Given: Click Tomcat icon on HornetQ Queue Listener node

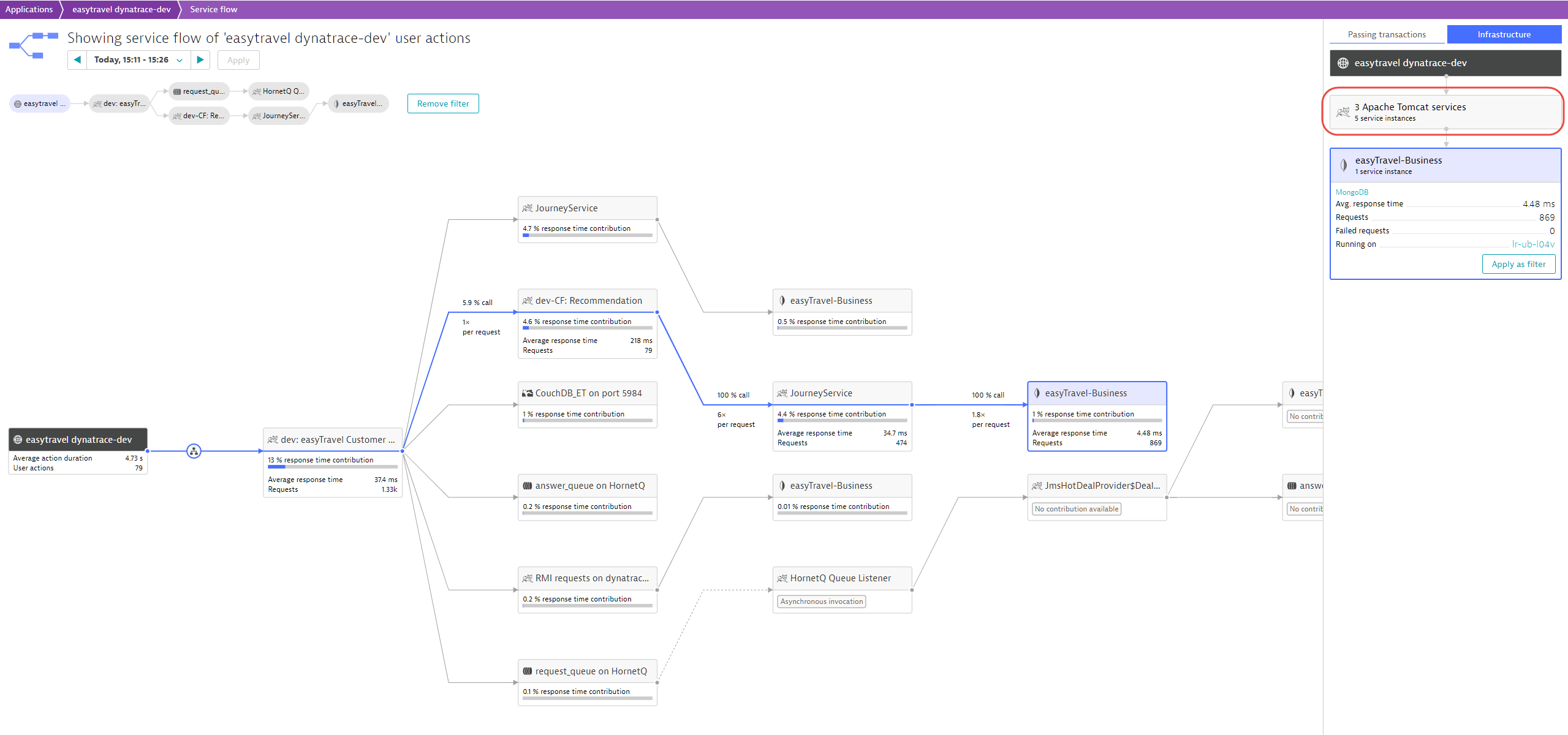Looking at the screenshot, I should click(x=782, y=578).
